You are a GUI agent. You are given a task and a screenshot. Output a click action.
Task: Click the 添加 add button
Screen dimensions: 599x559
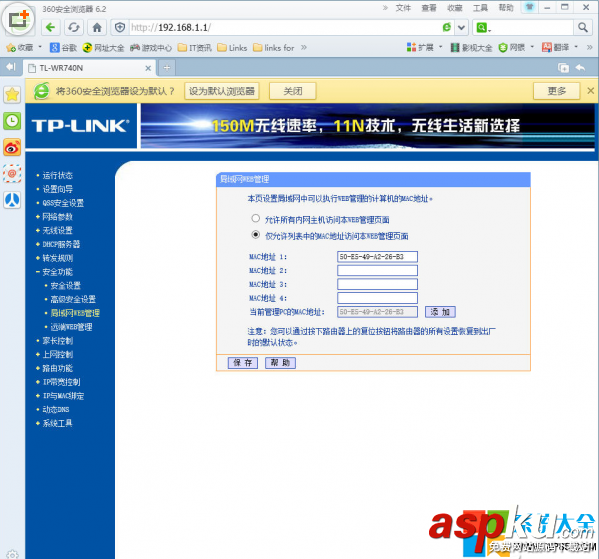click(x=440, y=312)
